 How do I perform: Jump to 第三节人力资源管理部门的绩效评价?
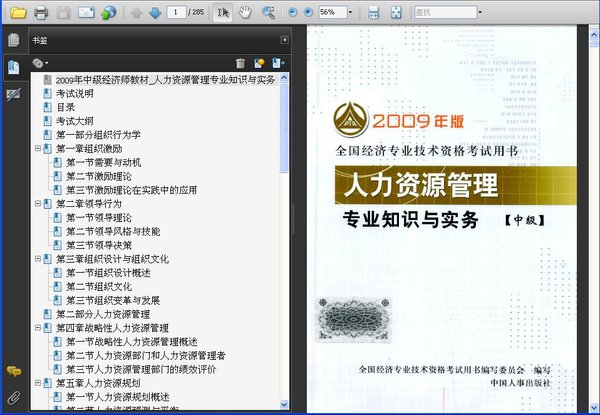point(141,369)
